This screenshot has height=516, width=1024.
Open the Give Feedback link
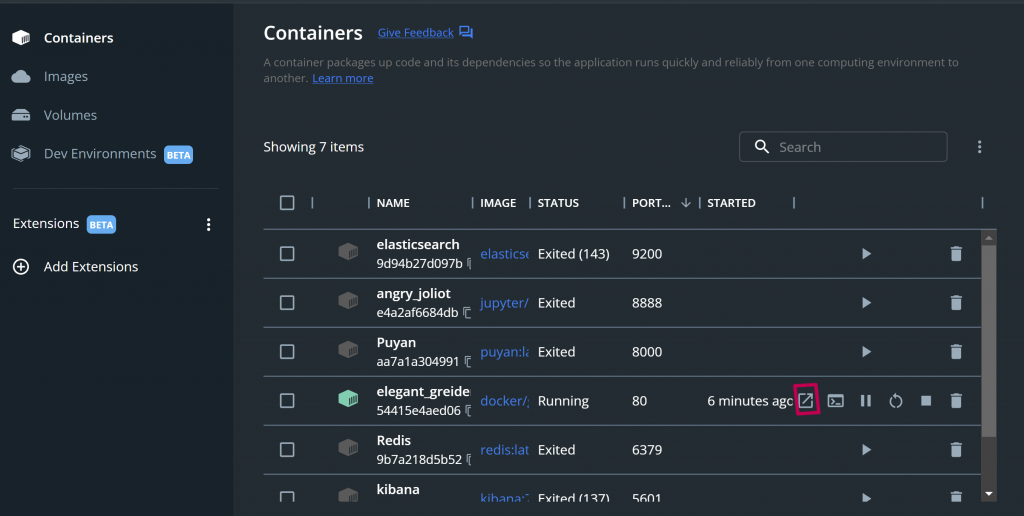[415, 33]
